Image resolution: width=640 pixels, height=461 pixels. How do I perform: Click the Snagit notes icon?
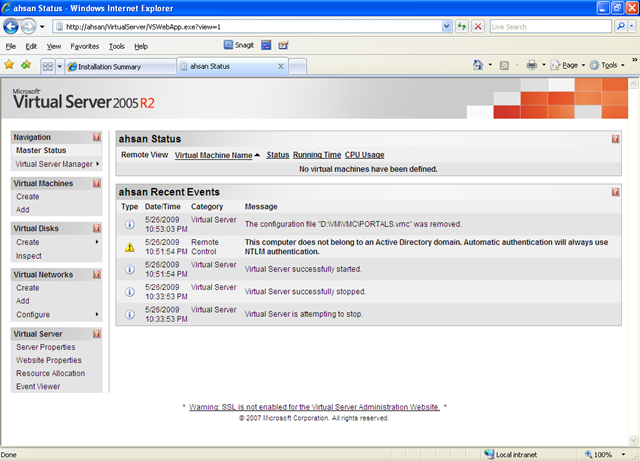[283, 45]
